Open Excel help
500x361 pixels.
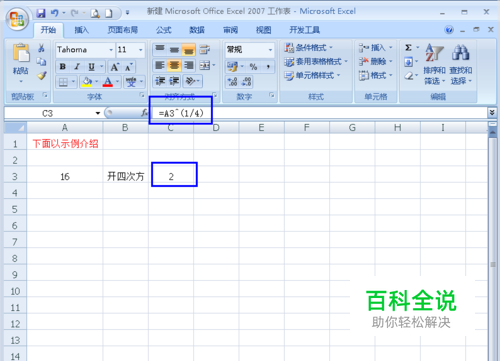coord(449,30)
